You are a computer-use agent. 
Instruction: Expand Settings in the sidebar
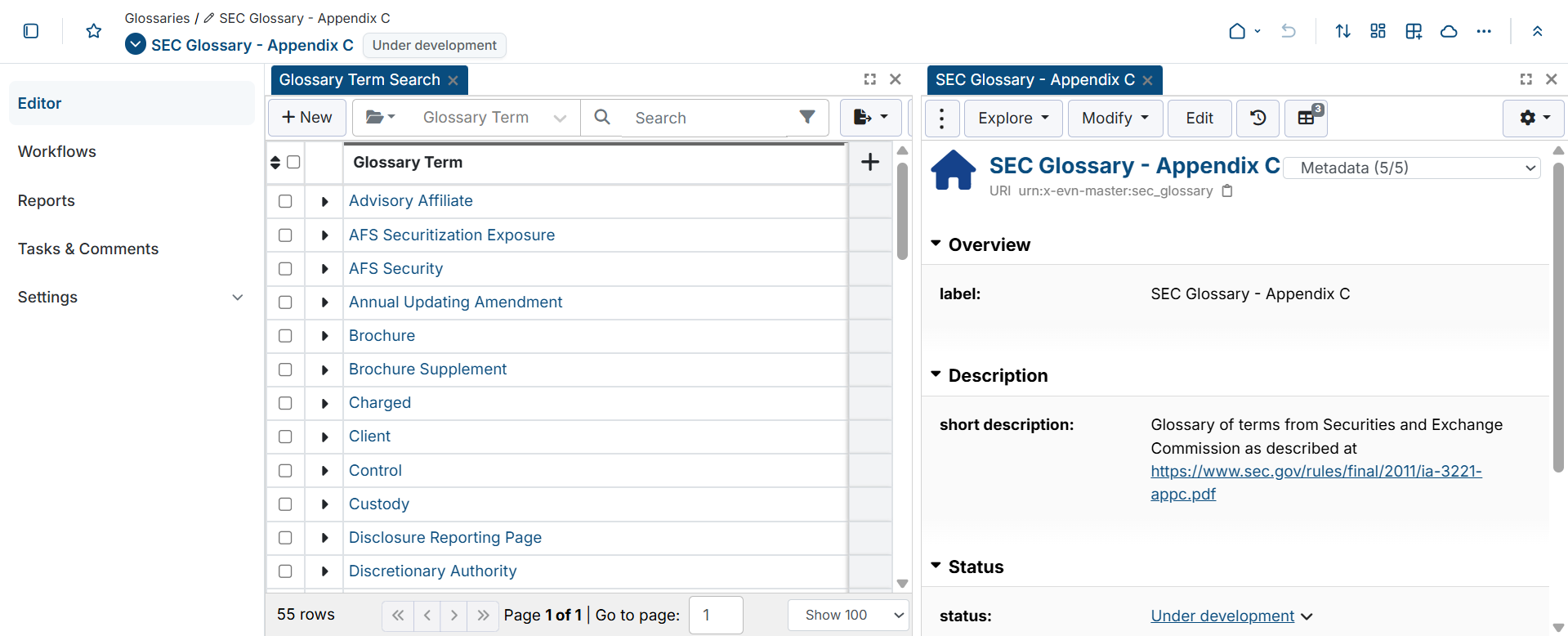point(132,297)
